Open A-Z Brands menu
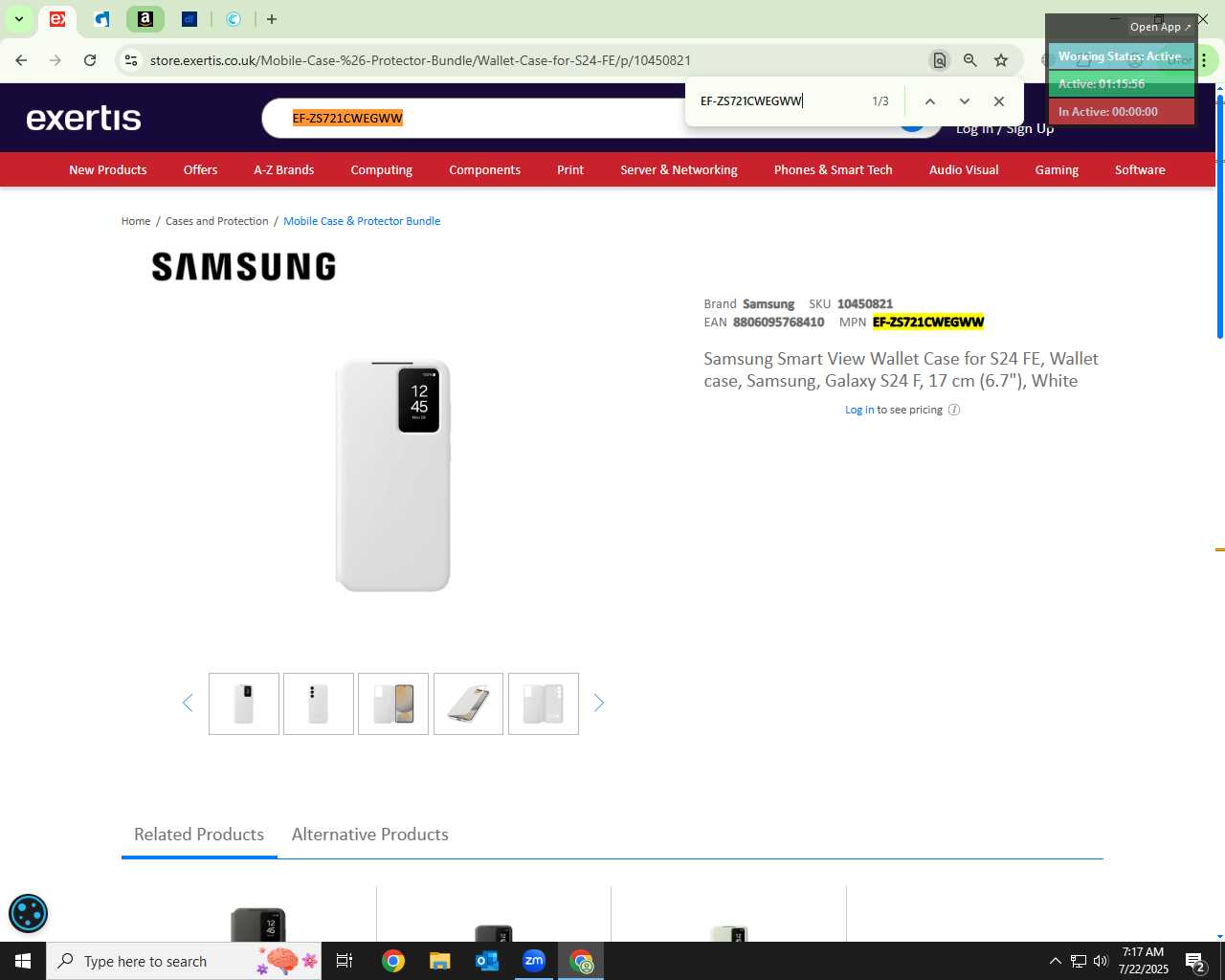The width and height of the screenshot is (1225, 980). [283, 169]
